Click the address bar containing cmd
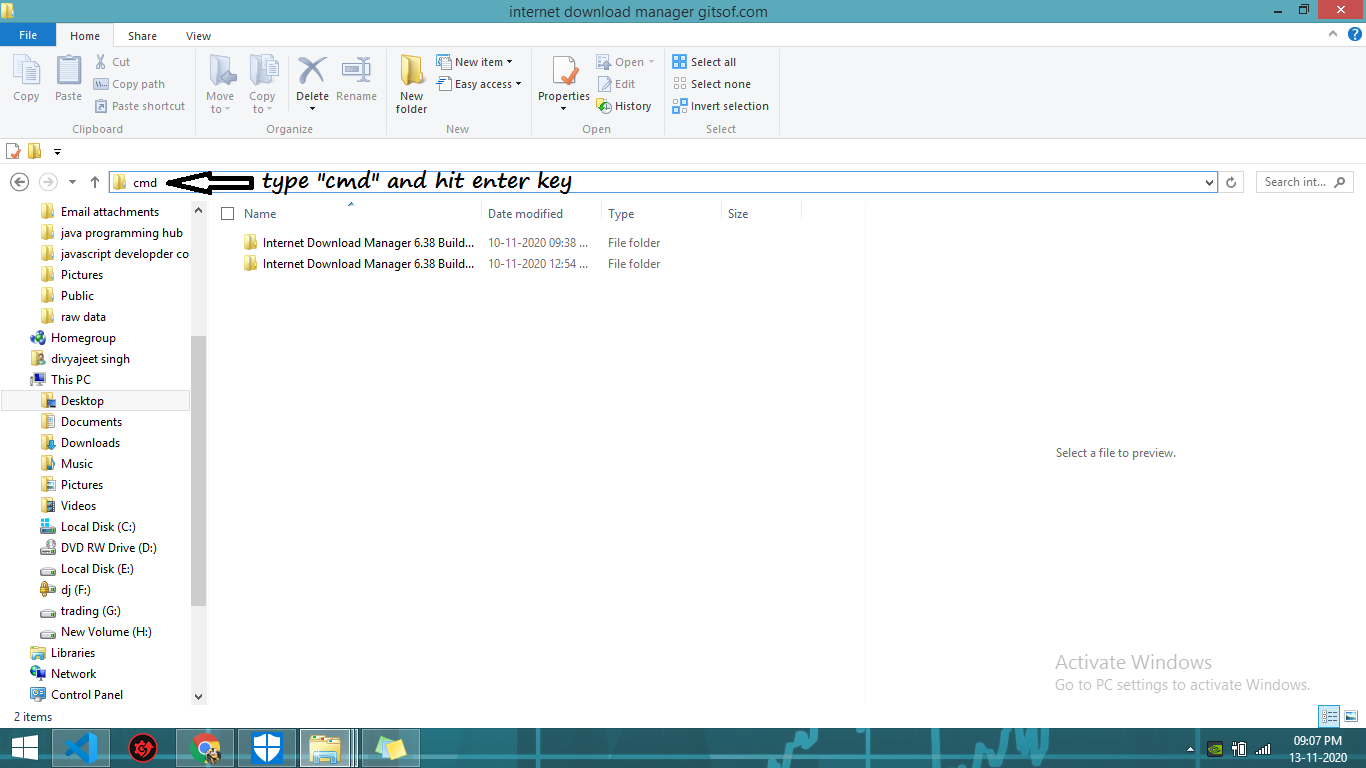This screenshot has width=1366, height=768. coord(663,182)
